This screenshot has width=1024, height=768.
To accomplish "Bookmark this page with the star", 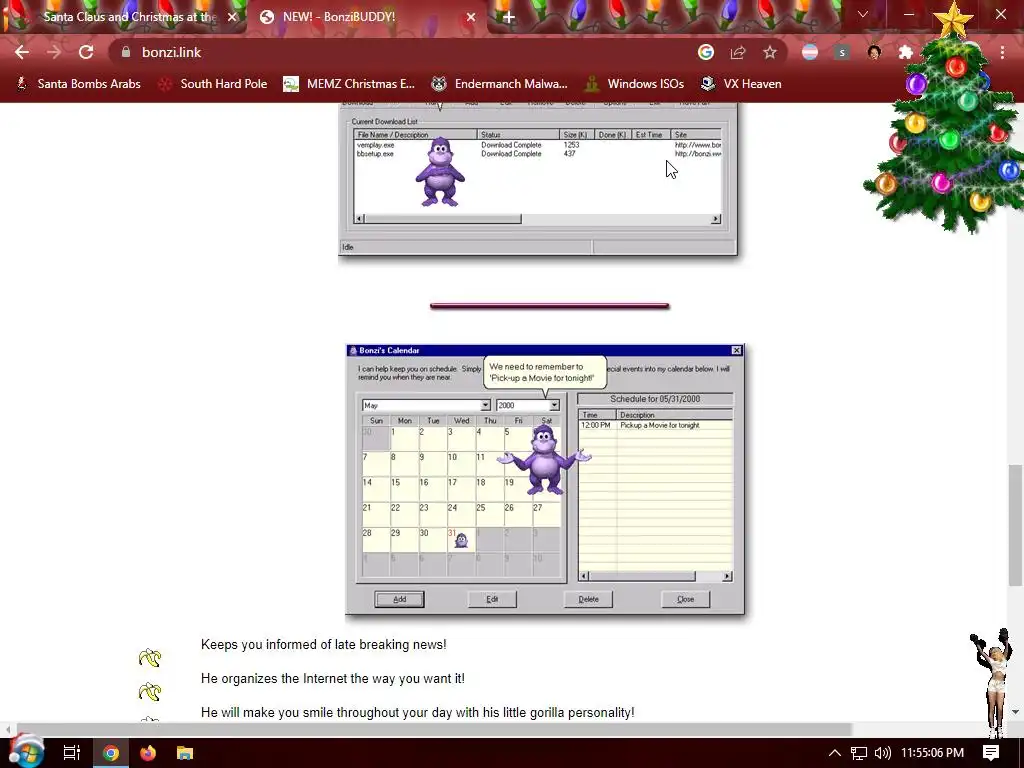I will [x=770, y=52].
